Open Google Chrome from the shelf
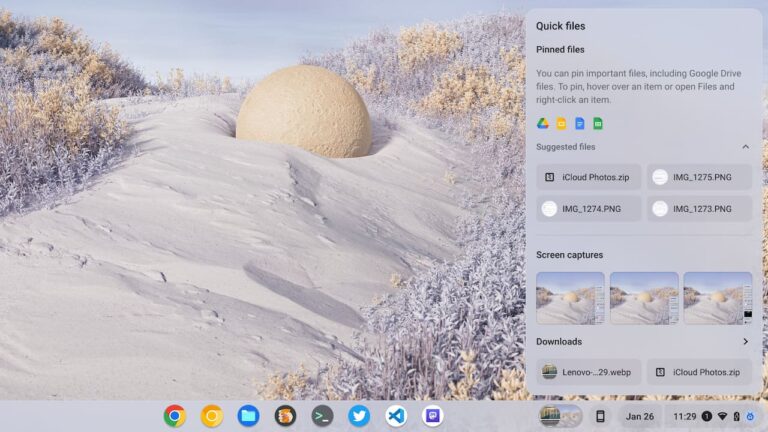This screenshot has width=768, height=432. pyautogui.click(x=174, y=416)
